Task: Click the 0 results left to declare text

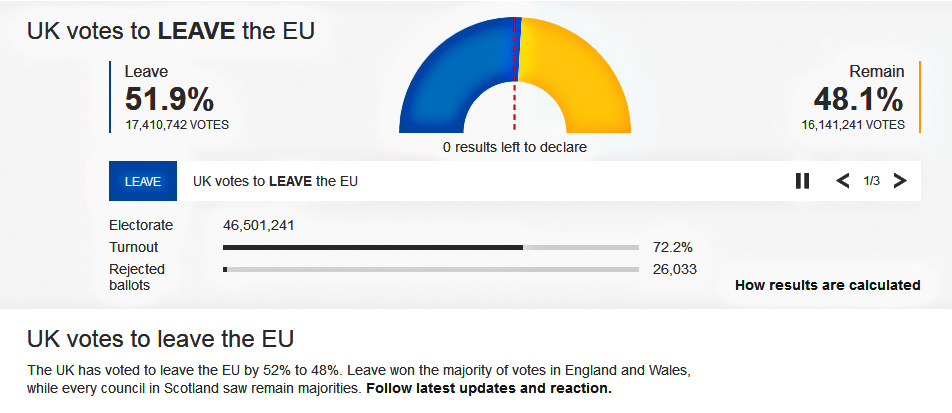Action: 515,147
